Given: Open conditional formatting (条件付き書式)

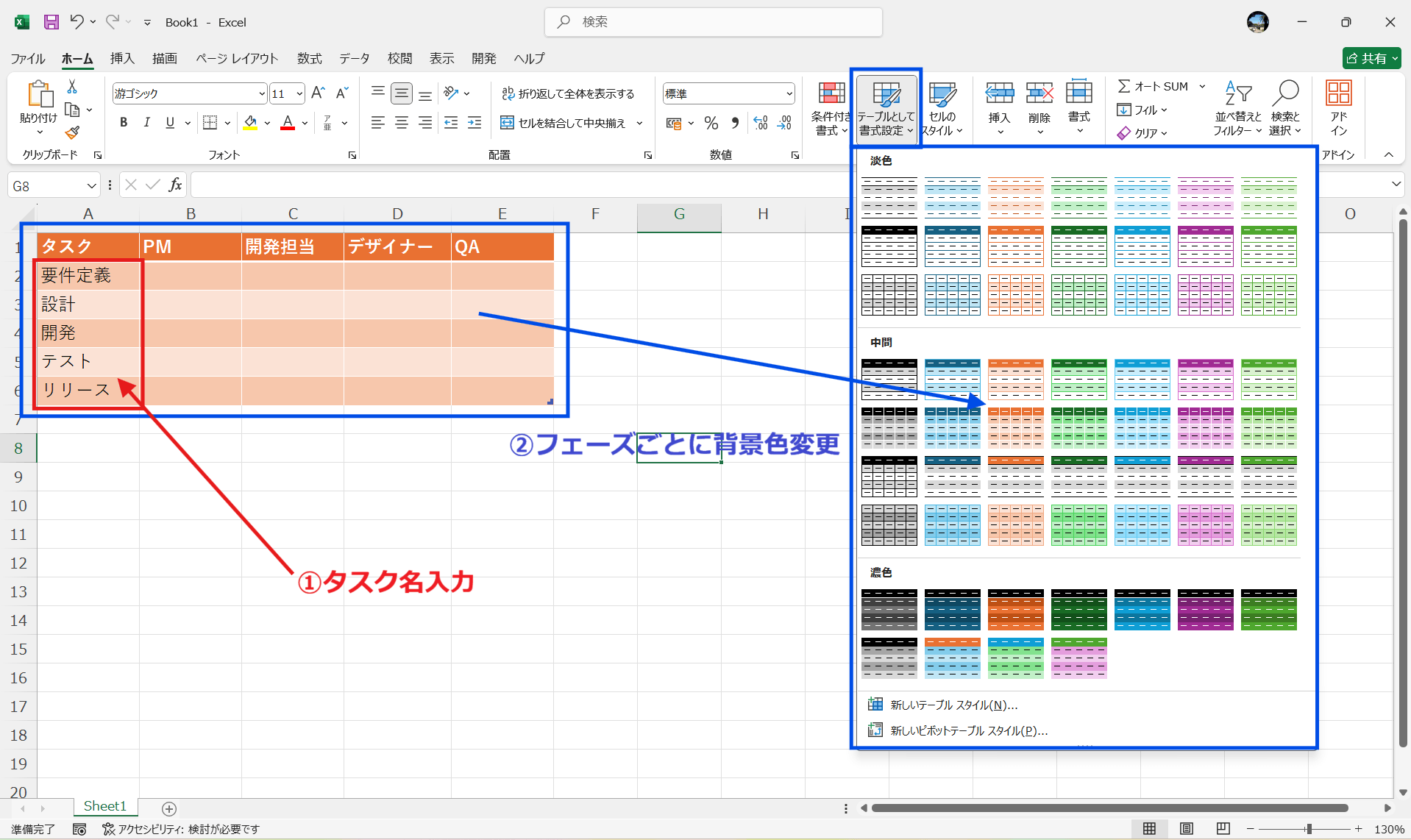Looking at the screenshot, I should coord(831,109).
